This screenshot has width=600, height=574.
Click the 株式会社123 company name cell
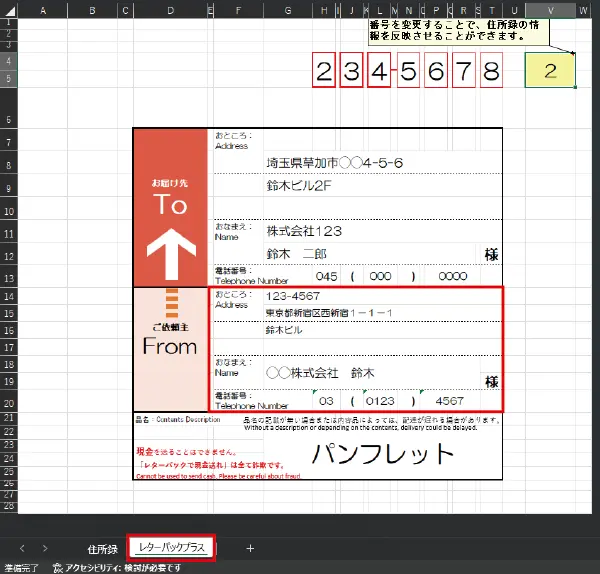pos(304,231)
